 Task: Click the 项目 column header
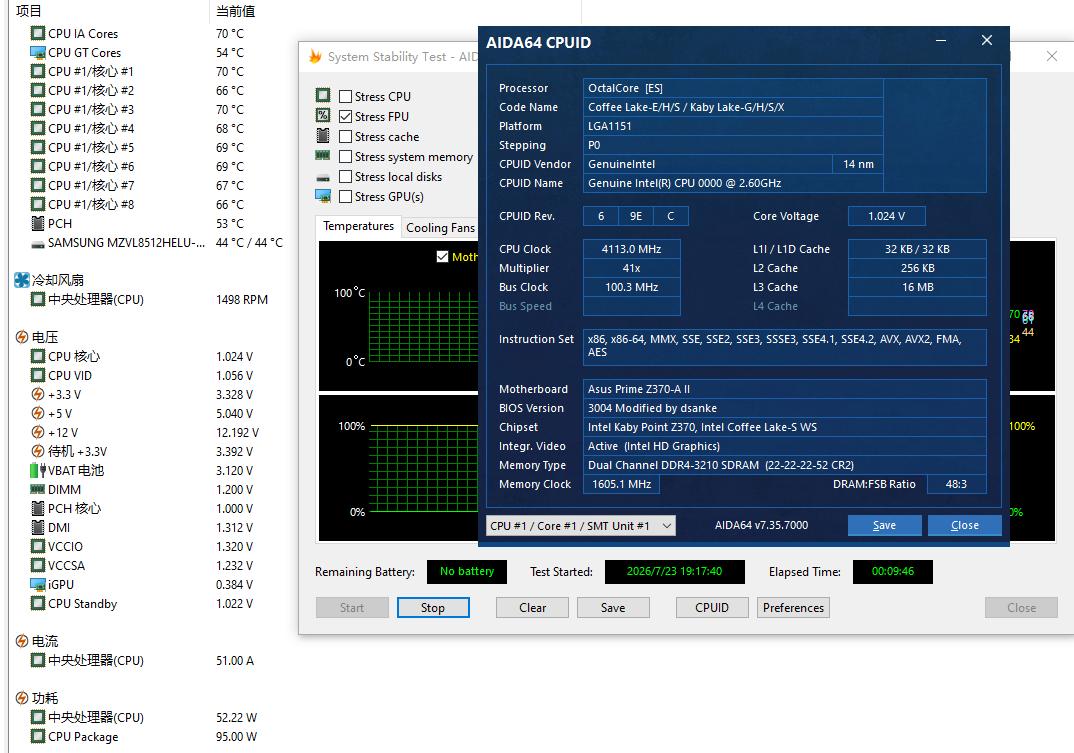click(29, 11)
